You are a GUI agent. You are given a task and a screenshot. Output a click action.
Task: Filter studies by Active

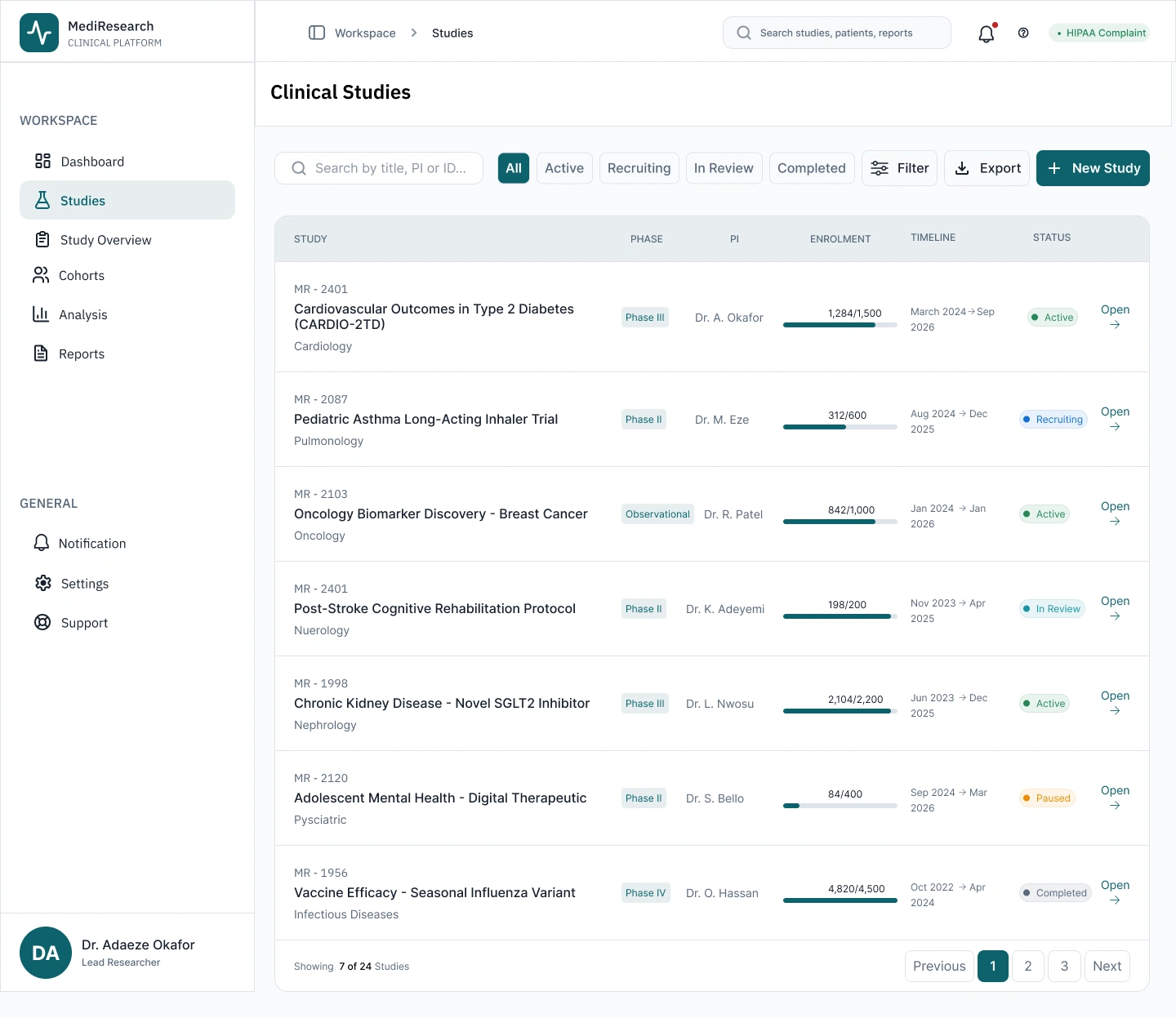[564, 168]
